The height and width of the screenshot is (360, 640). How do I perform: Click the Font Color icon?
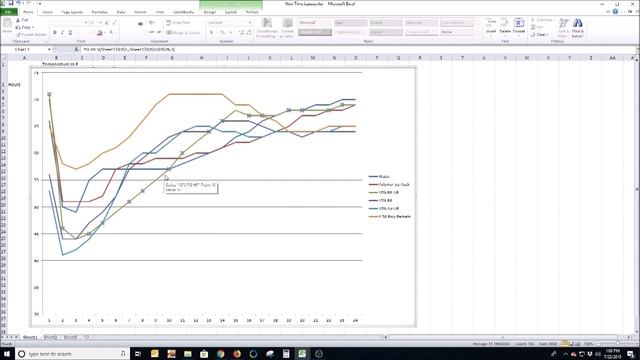tap(111, 33)
